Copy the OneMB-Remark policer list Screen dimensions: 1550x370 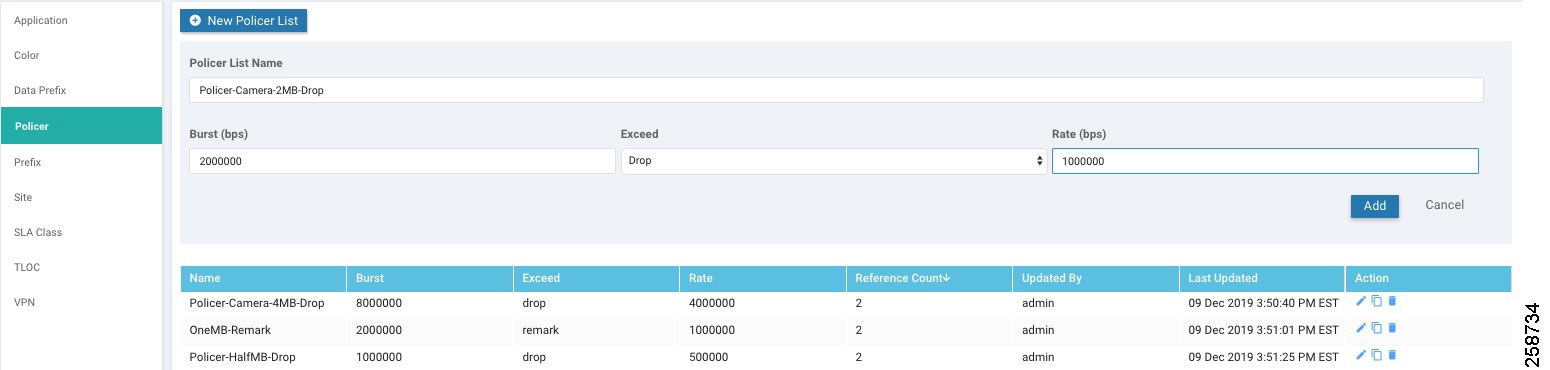pos(1376,328)
